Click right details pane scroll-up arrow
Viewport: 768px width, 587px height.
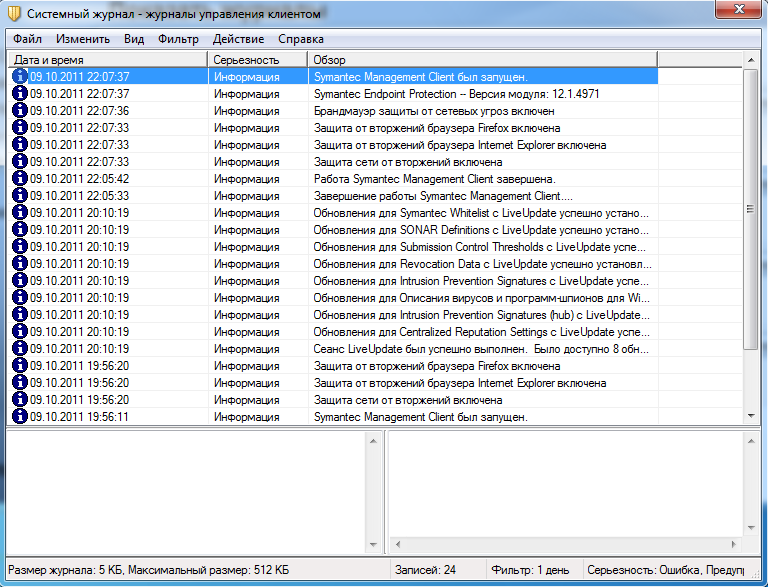751,441
